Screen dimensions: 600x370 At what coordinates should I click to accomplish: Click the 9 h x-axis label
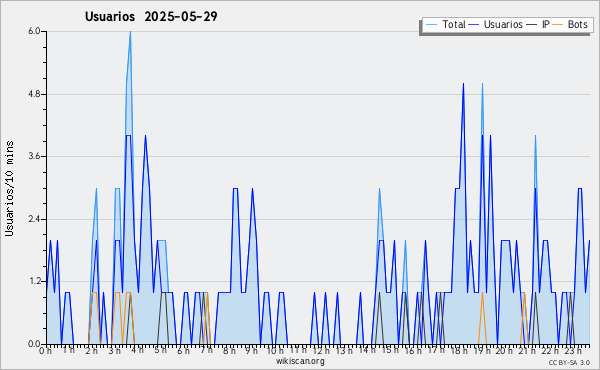point(252,350)
